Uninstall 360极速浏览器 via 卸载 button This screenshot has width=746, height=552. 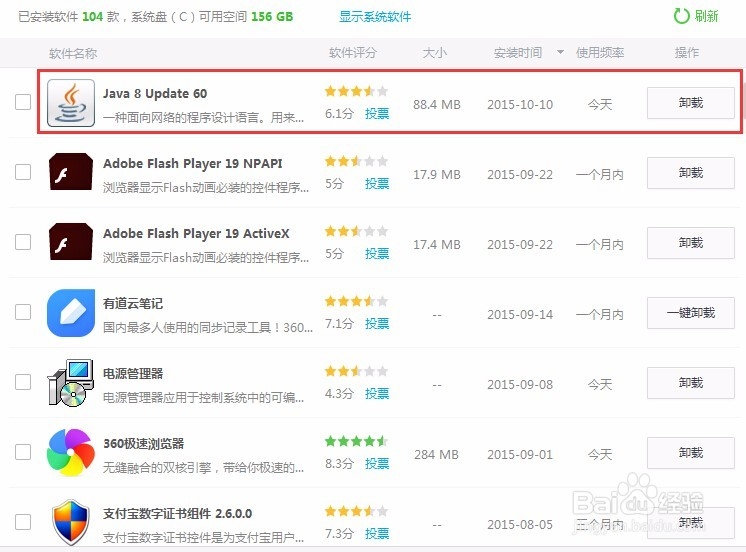[690, 453]
